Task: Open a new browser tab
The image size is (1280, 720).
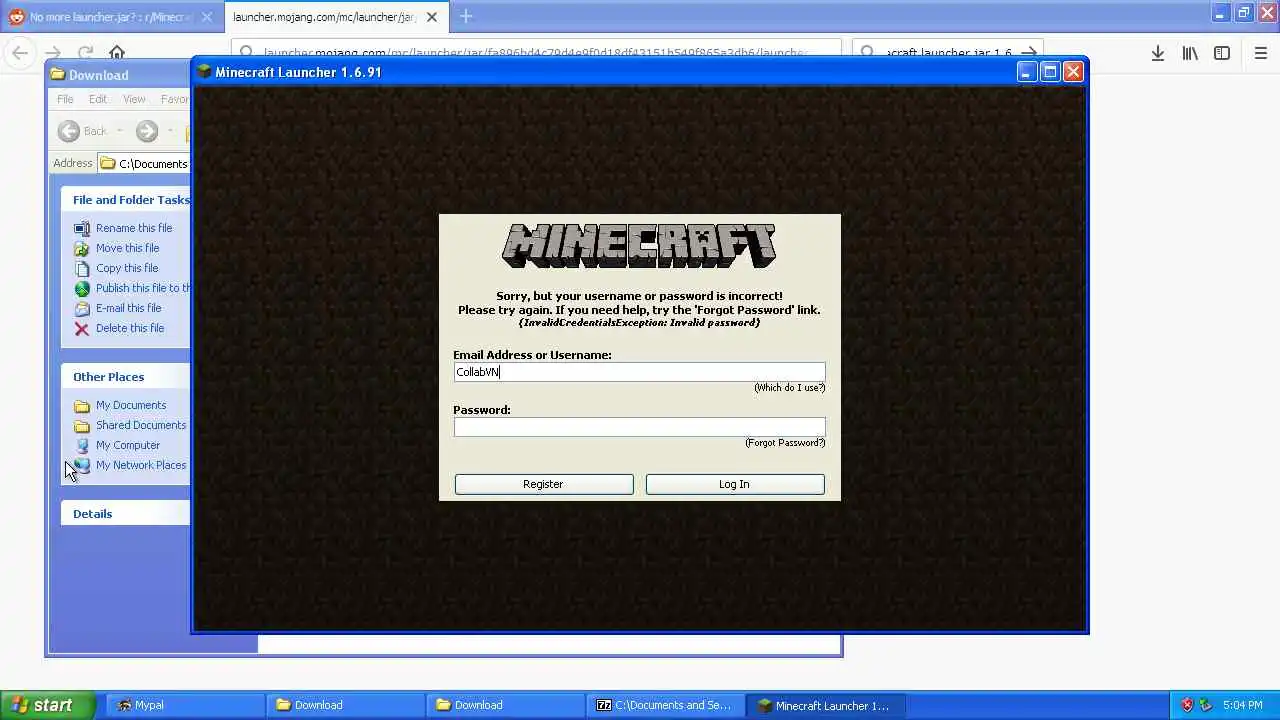Action: 466,16
